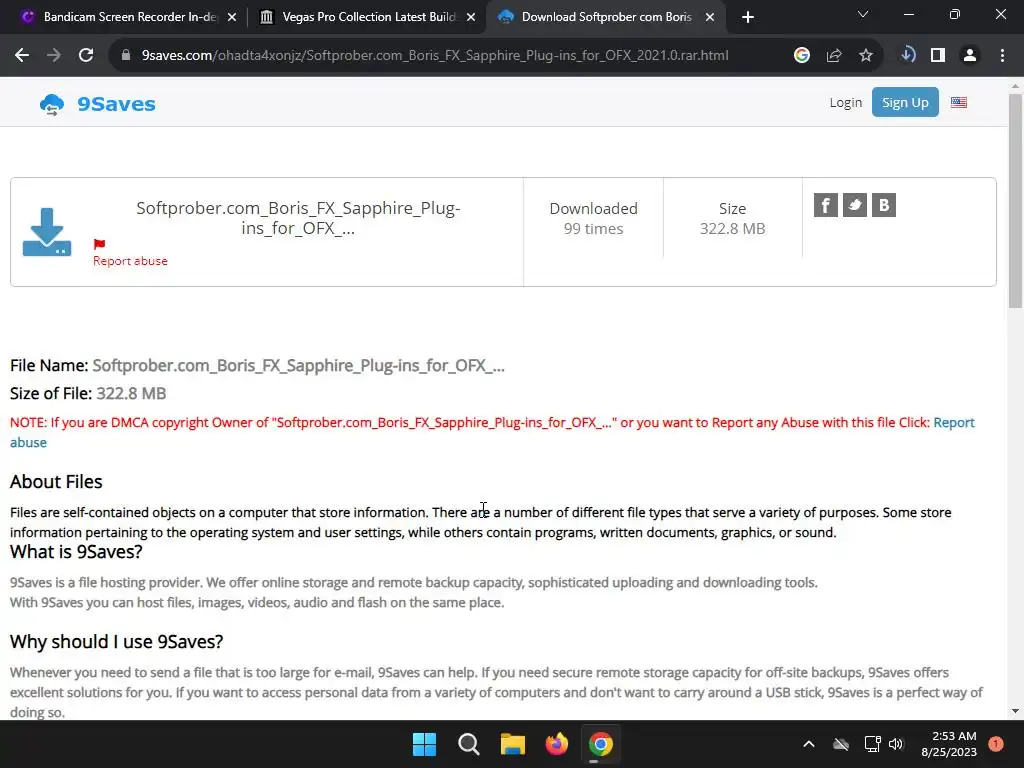The image size is (1024, 768).
Task: Open File Explorer from taskbar
Action: [513, 744]
